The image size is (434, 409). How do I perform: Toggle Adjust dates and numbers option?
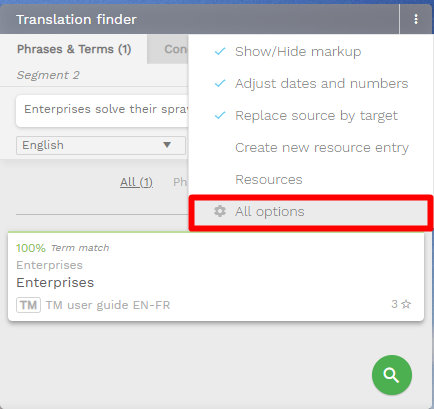pos(311,84)
